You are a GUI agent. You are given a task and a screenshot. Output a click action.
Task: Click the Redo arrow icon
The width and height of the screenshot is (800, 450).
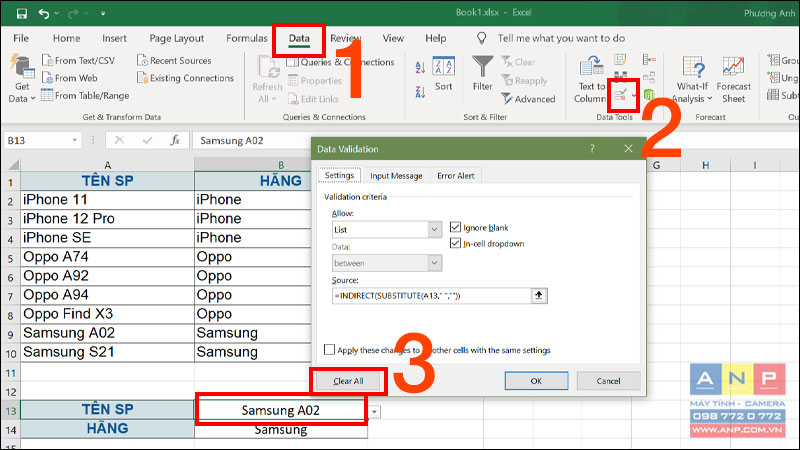click(73, 13)
